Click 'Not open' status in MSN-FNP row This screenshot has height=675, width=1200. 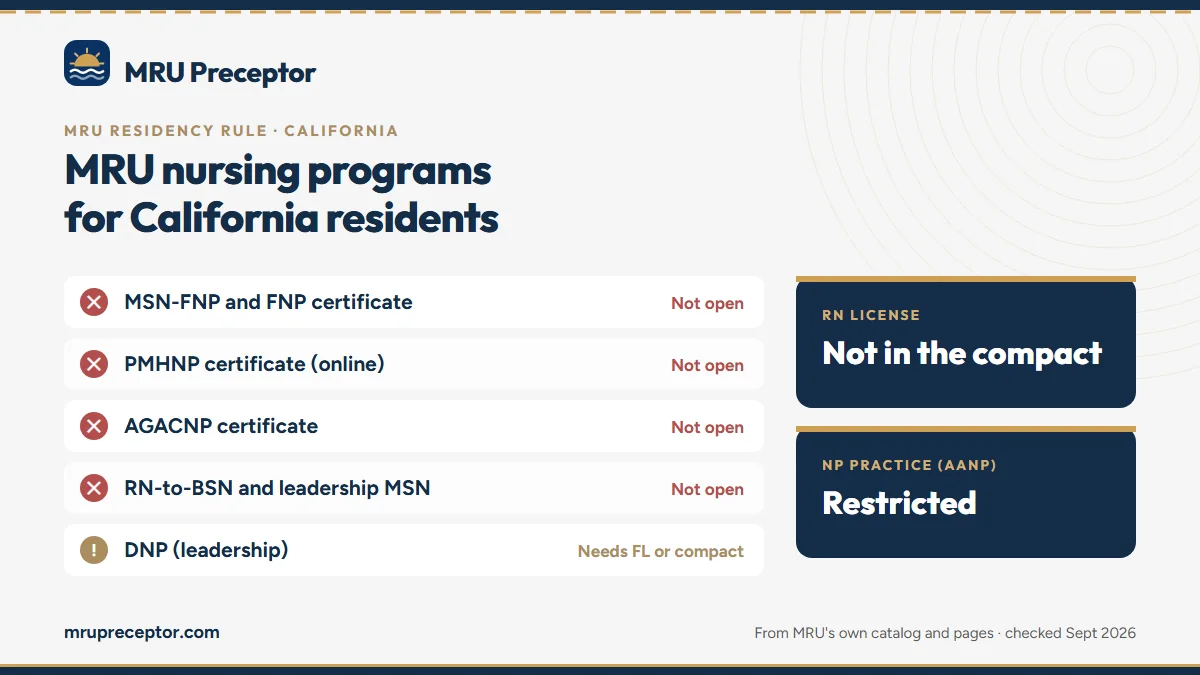(x=707, y=304)
